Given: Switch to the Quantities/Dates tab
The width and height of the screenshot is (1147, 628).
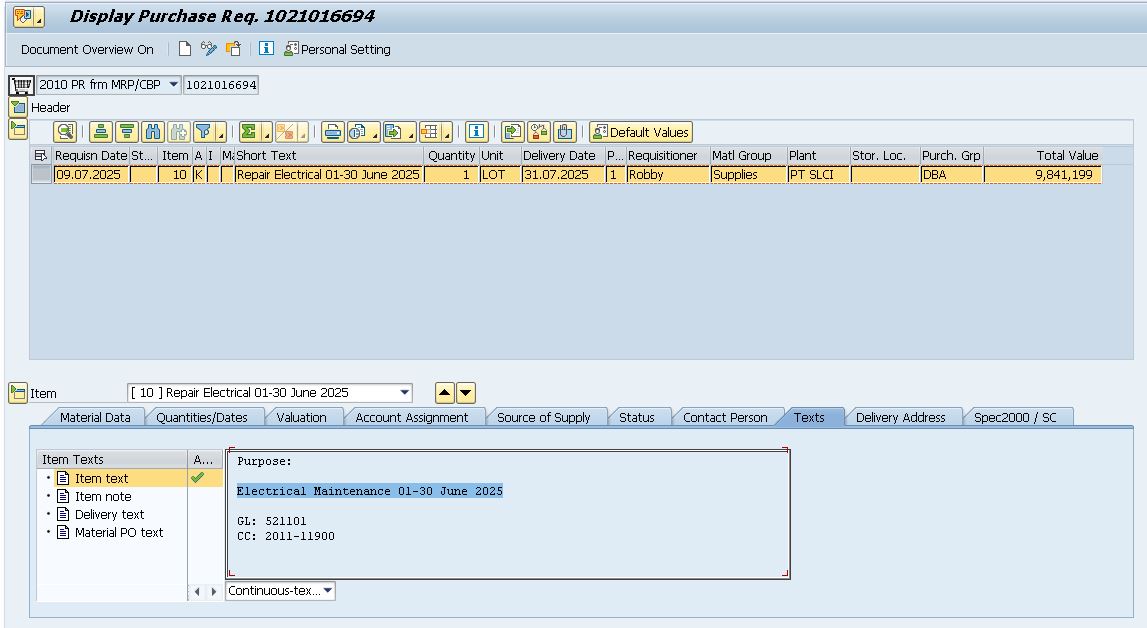Looking at the screenshot, I should coord(202,417).
